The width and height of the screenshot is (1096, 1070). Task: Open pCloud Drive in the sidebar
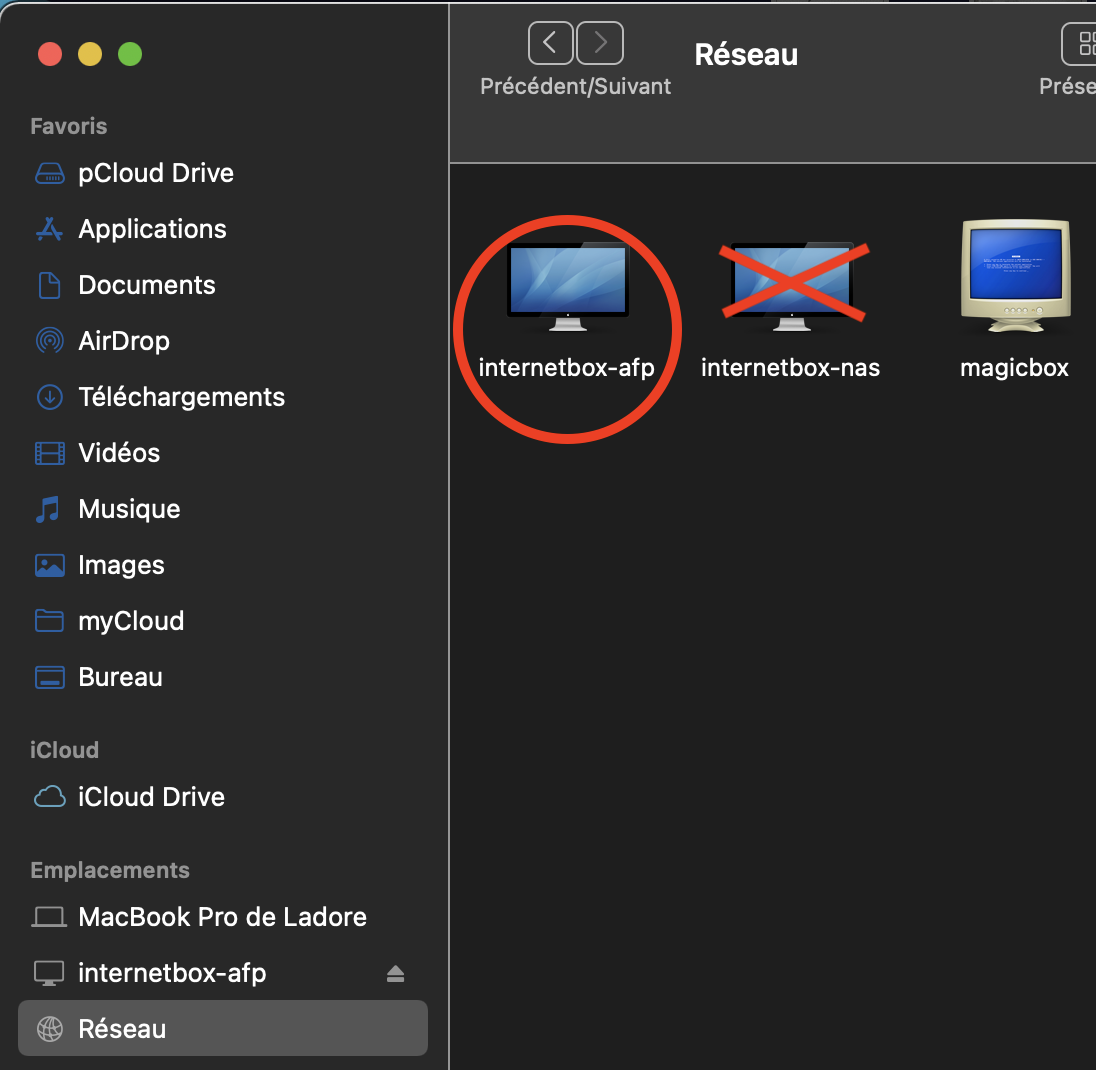(155, 173)
